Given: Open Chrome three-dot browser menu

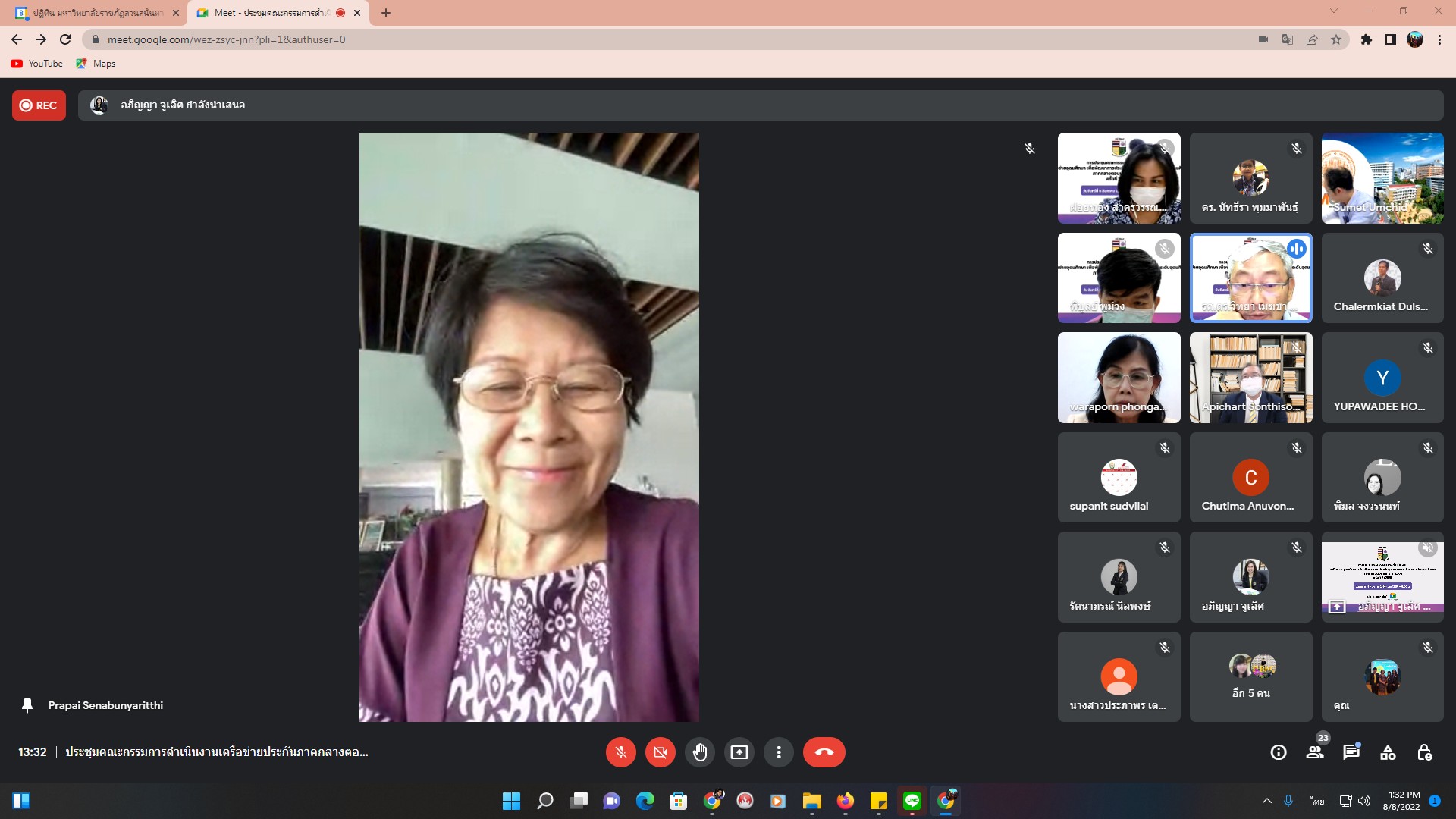Looking at the screenshot, I should [1439, 39].
